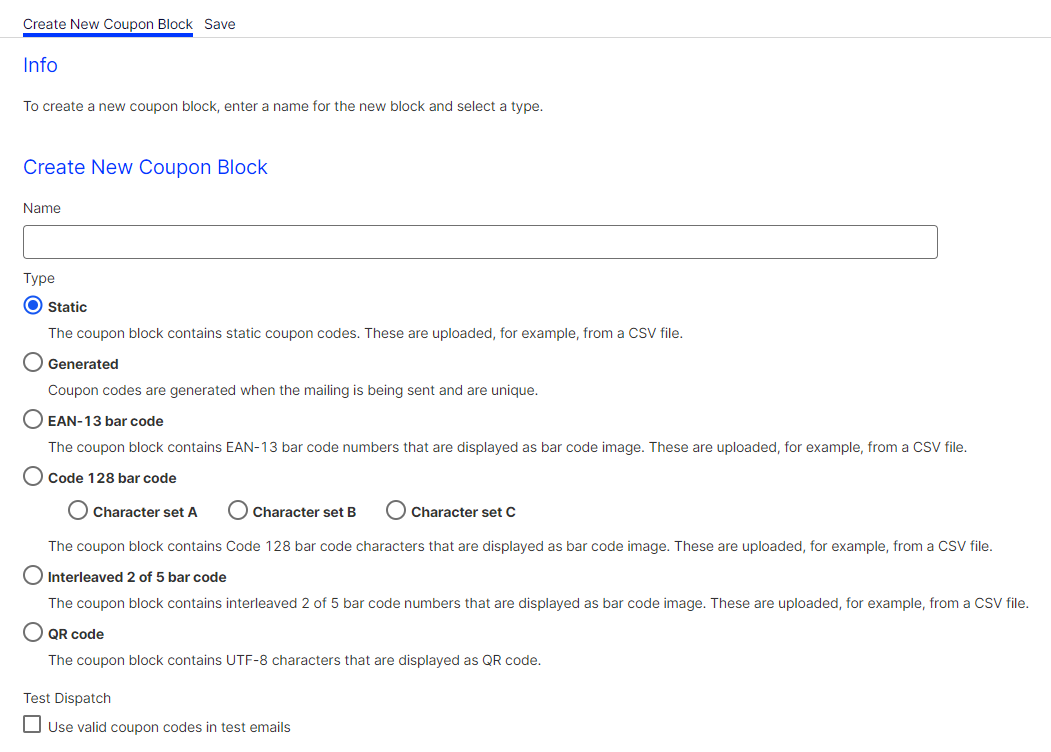Switch to the Save tab
Screen dimensions: 1051x752
click(219, 23)
